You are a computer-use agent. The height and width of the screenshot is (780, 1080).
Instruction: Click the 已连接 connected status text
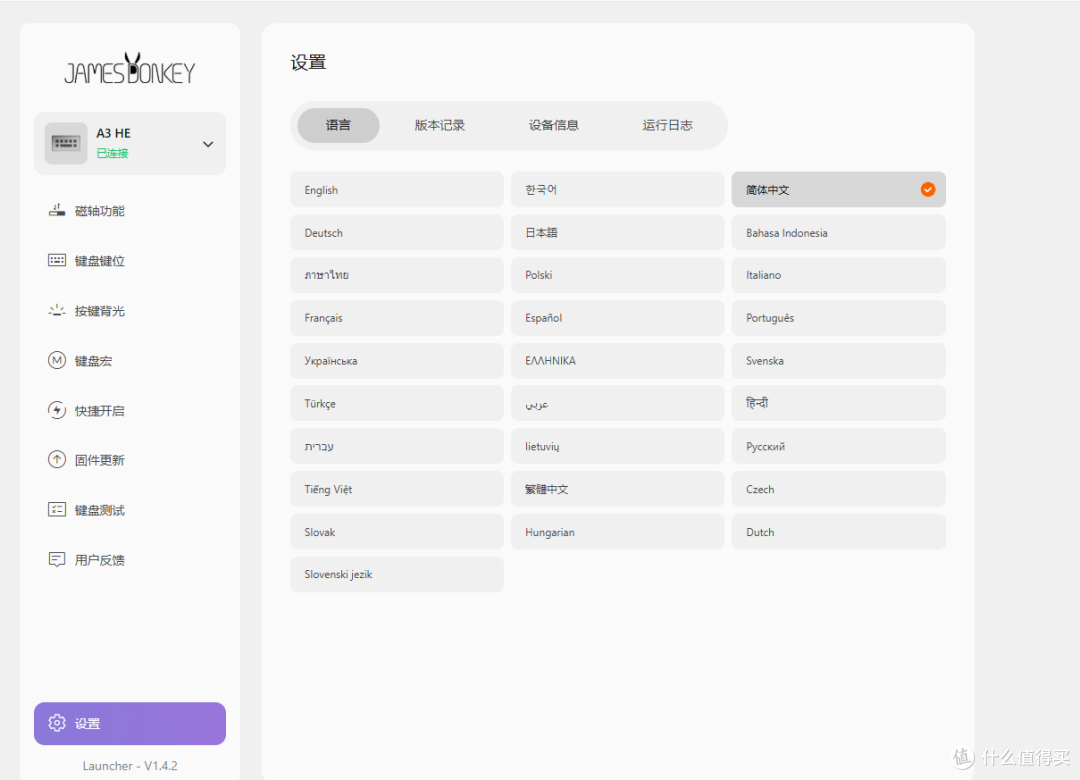112,153
